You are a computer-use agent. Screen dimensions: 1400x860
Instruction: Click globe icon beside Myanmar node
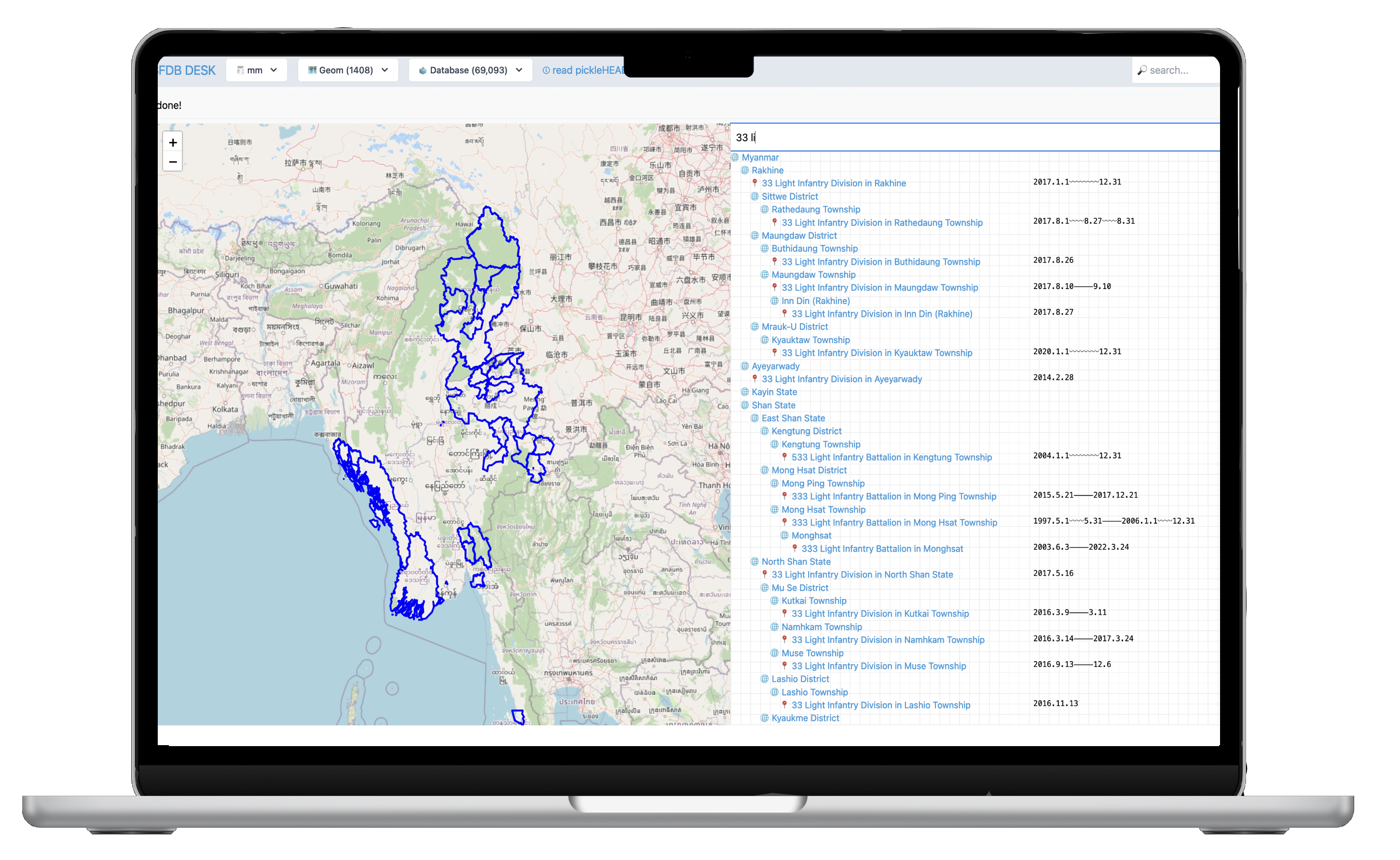[735, 157]
